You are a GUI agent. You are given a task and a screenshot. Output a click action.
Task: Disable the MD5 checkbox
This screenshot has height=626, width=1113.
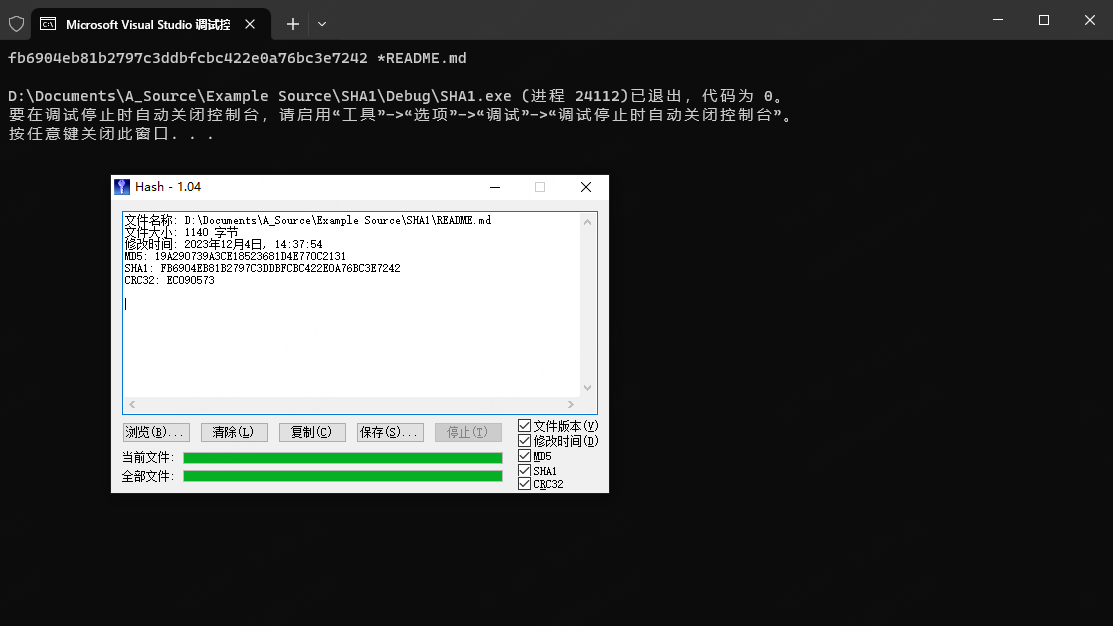525,456
